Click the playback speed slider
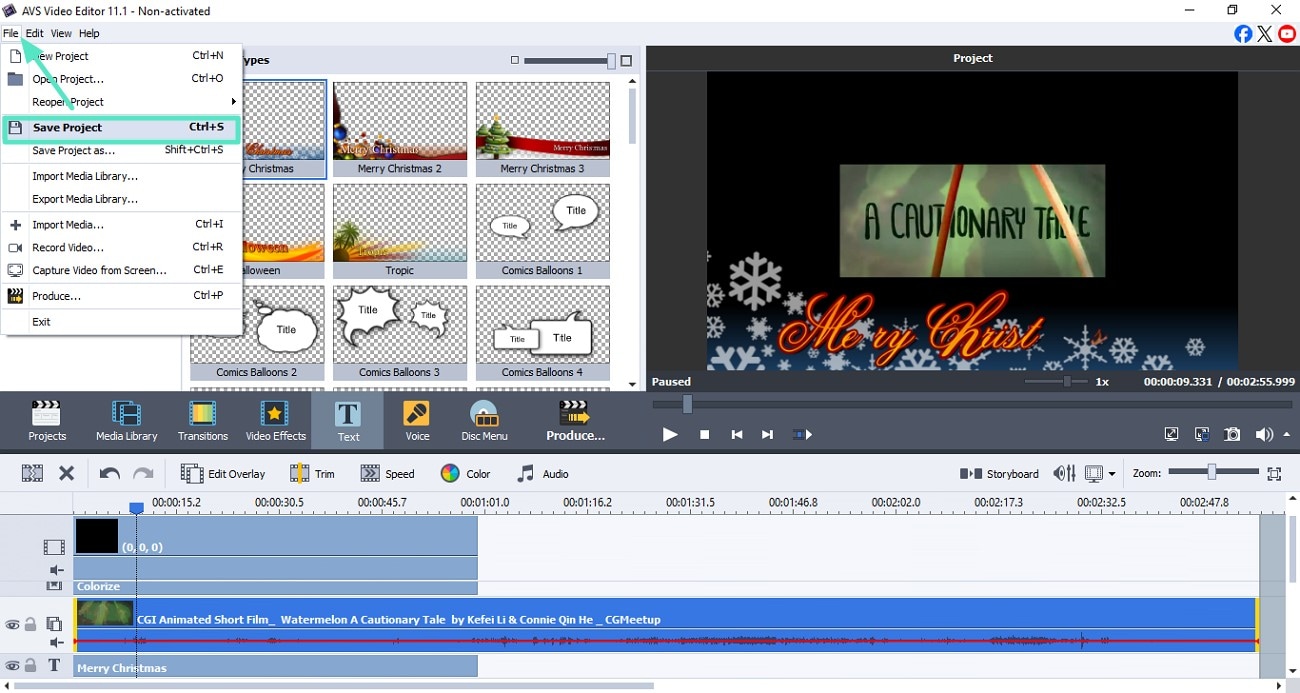The width and height of the screenshot is (1300, 693). [x=1057, y=382]
